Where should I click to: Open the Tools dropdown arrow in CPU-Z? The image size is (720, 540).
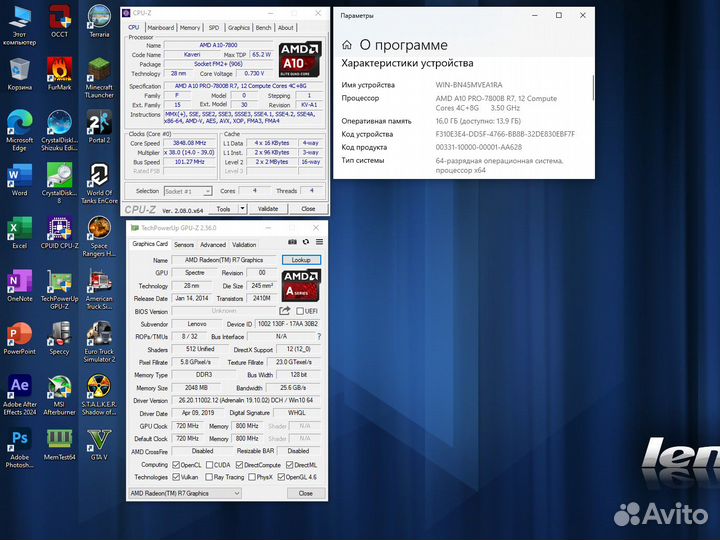(x=242, y=209)
